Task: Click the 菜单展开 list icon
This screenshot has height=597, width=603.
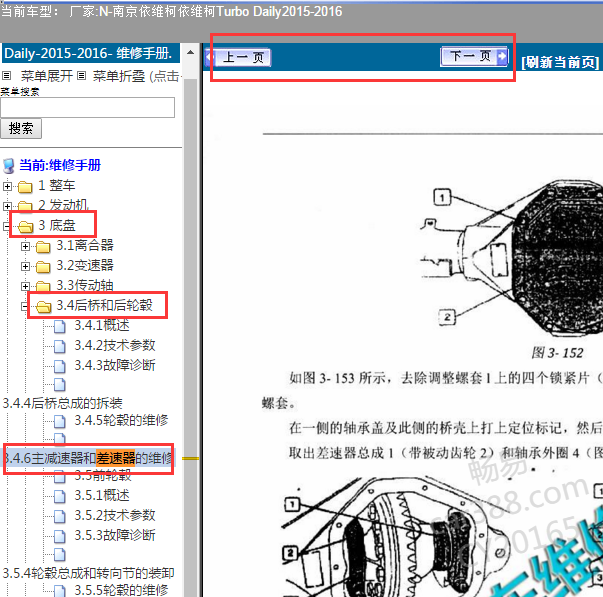Action: (7, 75)
